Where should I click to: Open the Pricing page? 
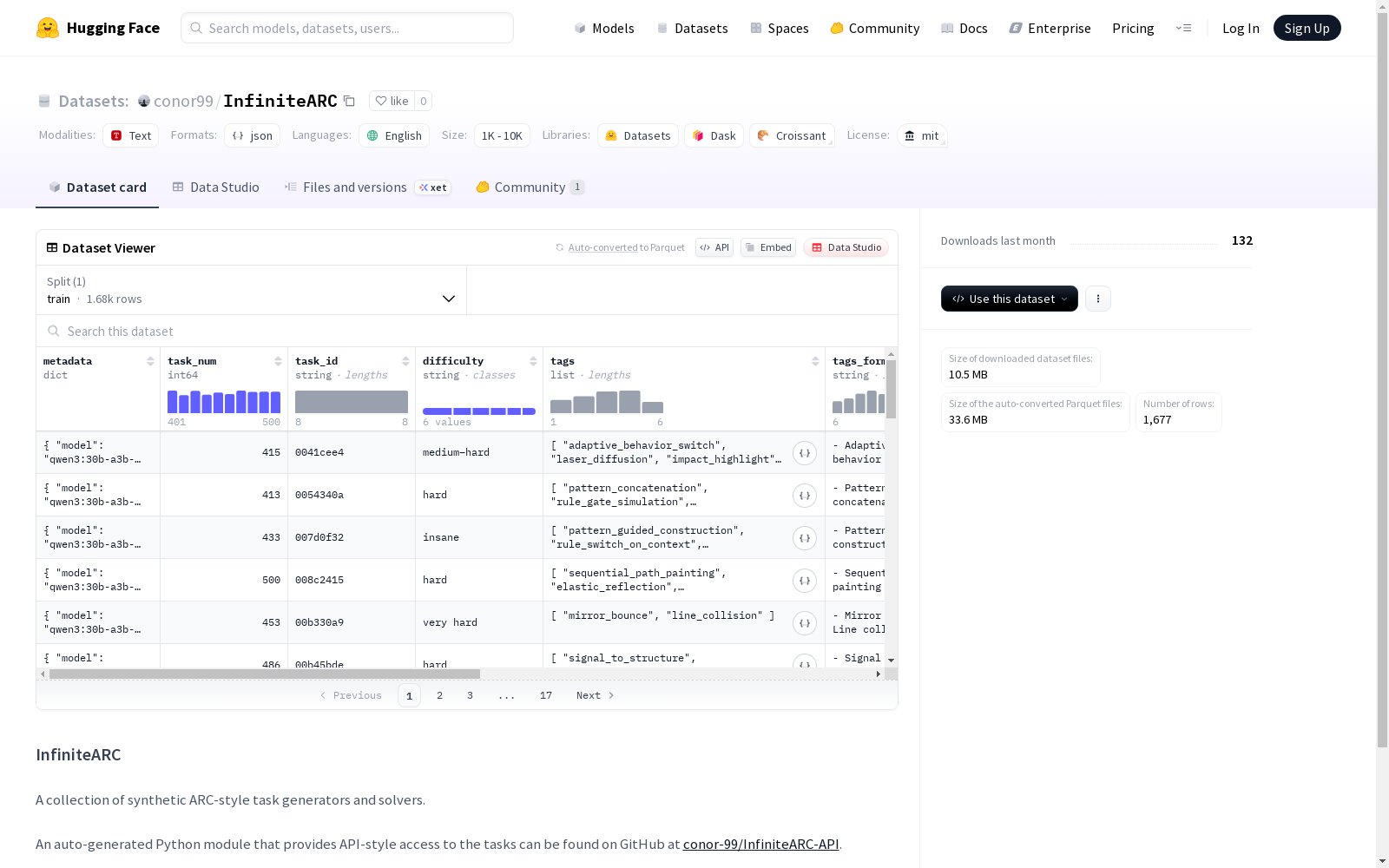pos(1133,28)
